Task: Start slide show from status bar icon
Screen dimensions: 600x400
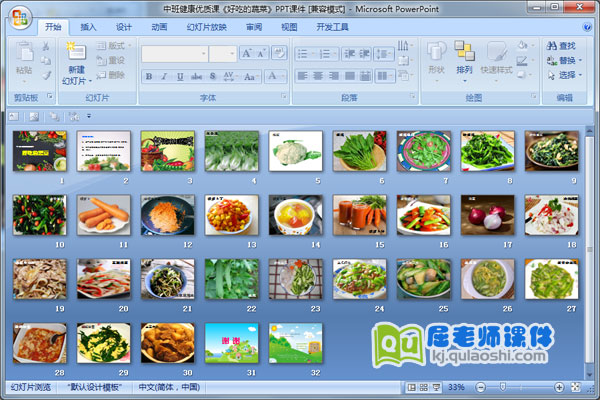Action: (437, 387)
